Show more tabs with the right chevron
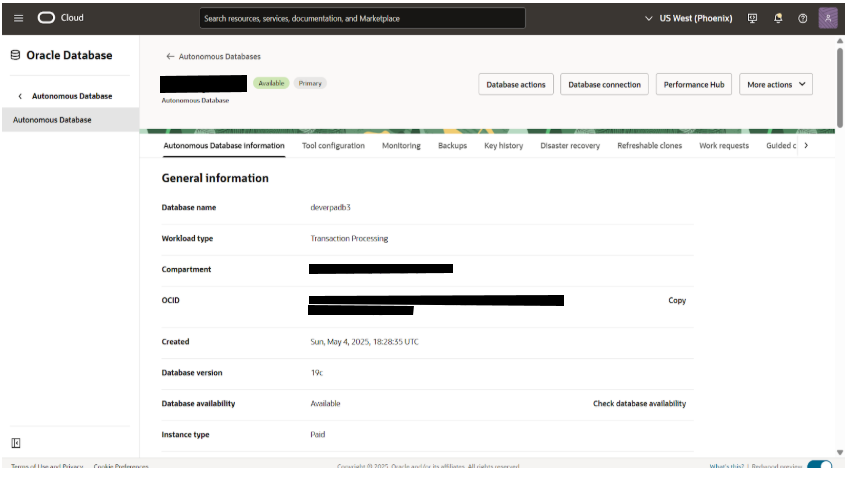 tap(806, 145)
